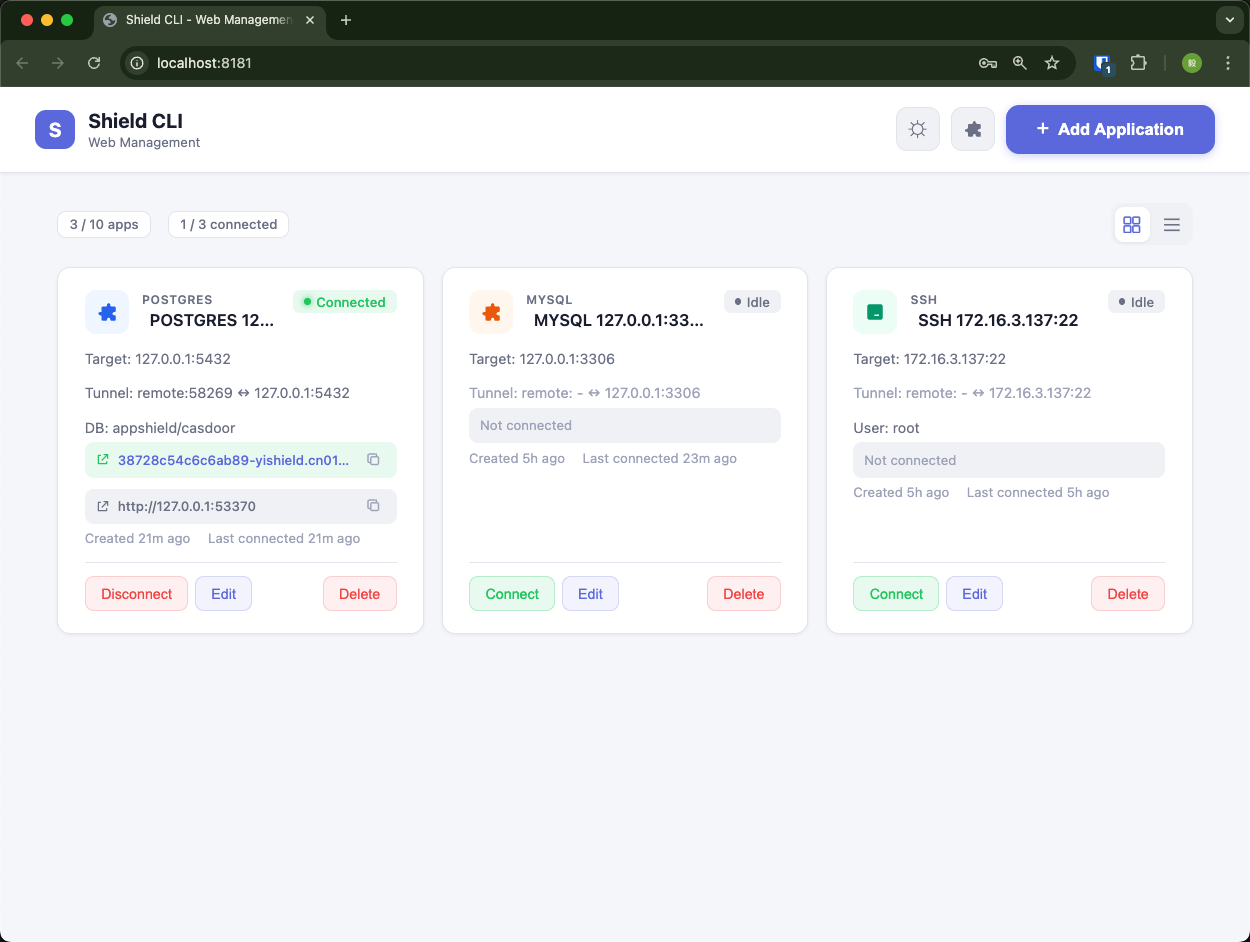Image resolution: width=1250 pixels, height=942 pixels.
Task: Open the plugins puzzle icon in header
Action: coord(973,129)
